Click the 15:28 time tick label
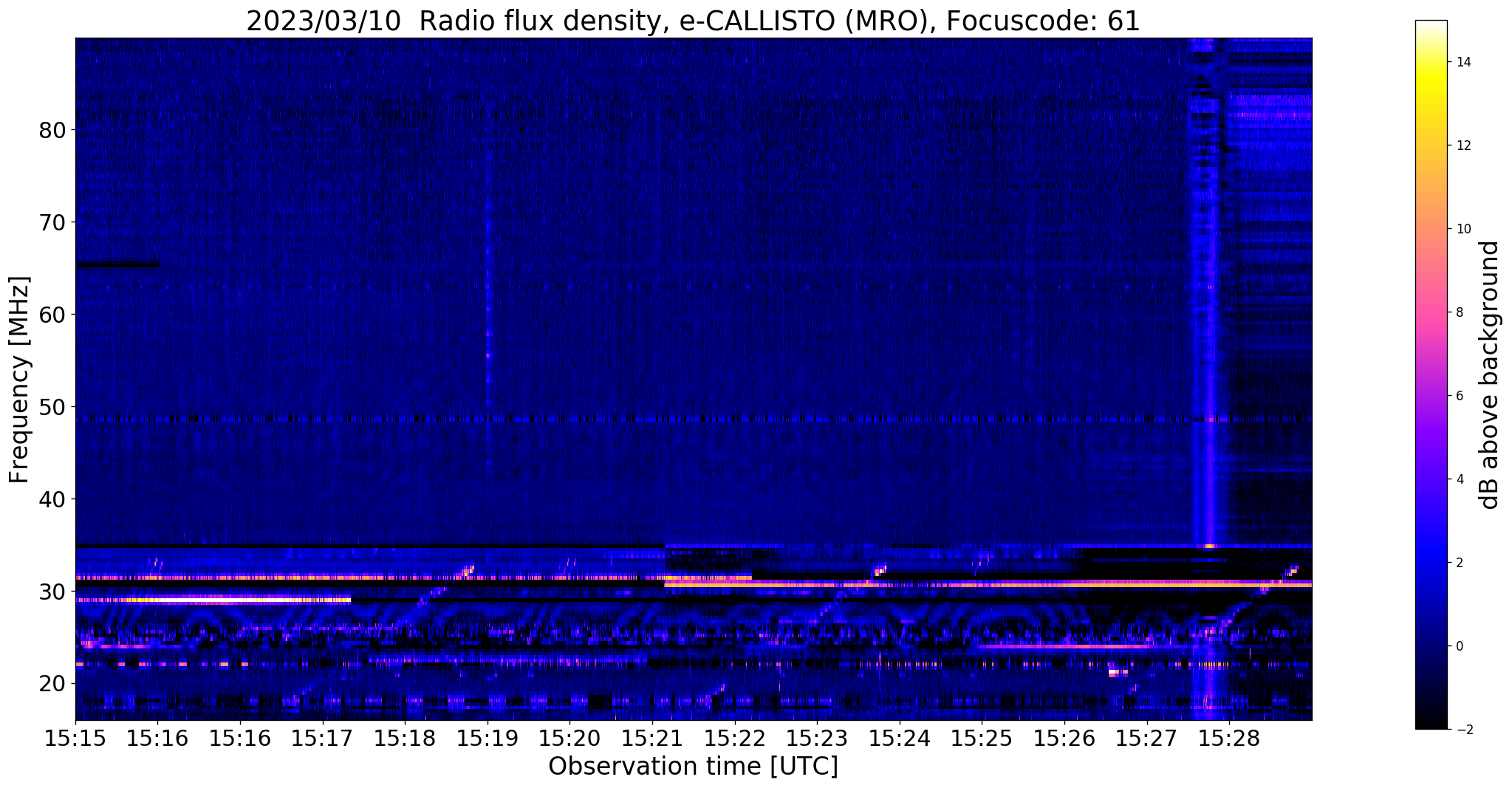This screenshot has width=1512, height=788. coord(1229,738)
